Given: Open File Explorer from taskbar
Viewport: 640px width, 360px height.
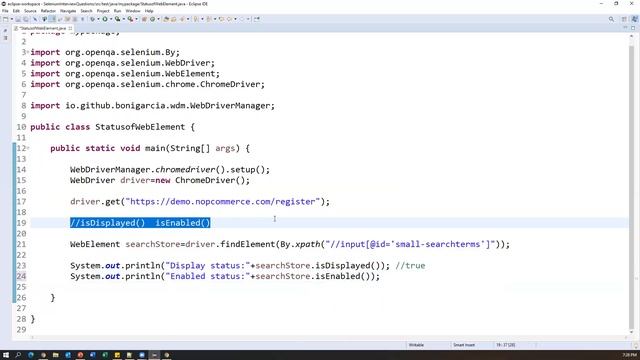Looking at the screenshot, I should coord(56,355).
